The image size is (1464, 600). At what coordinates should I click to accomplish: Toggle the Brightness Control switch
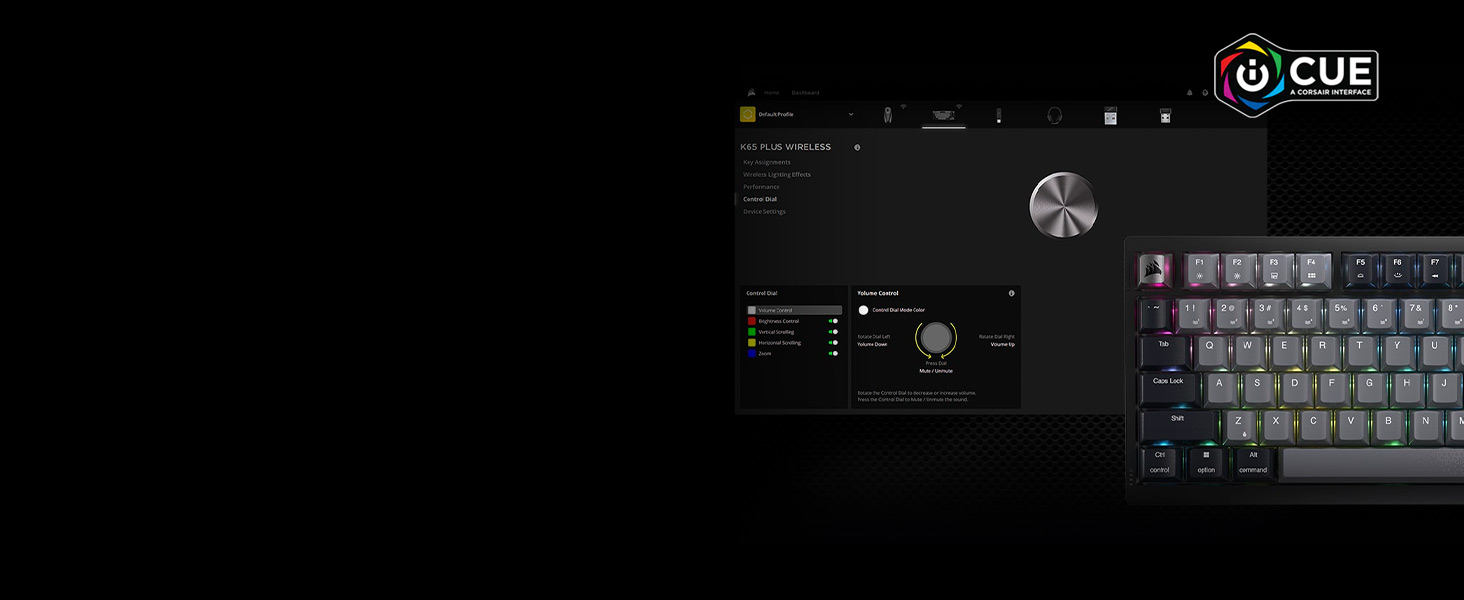833,321
